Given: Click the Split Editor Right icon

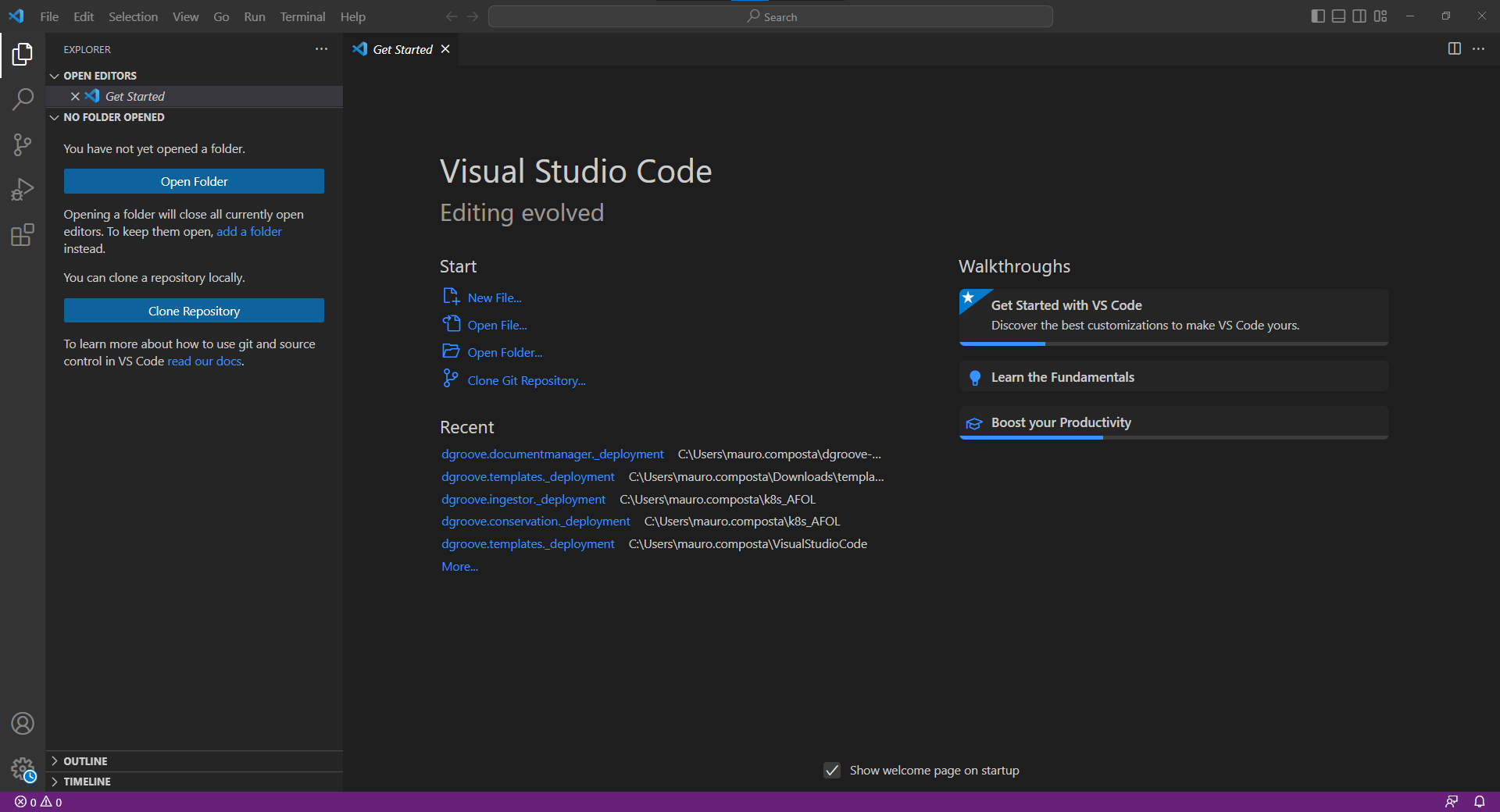Looking at the screenshot, I should click(x=1455, y=48).
